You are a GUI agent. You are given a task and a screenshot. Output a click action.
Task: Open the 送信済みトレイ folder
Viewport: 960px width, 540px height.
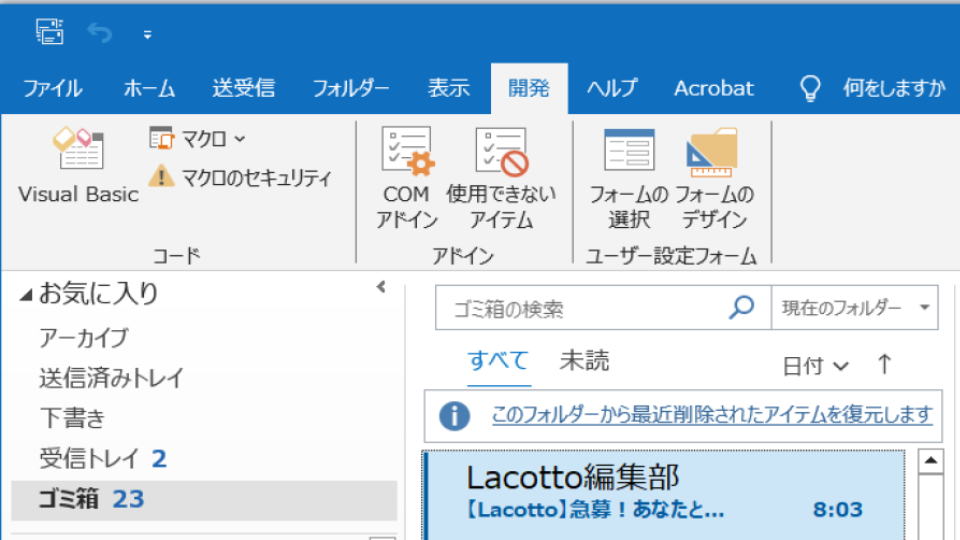(111, 378)
